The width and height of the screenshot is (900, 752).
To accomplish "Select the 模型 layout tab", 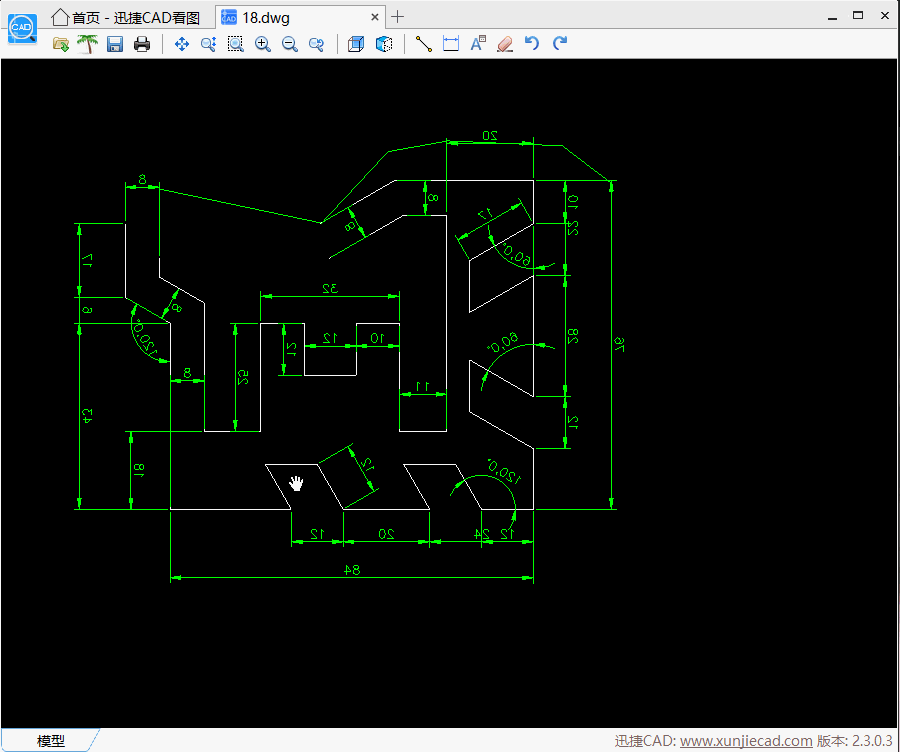I will (51, 741).
